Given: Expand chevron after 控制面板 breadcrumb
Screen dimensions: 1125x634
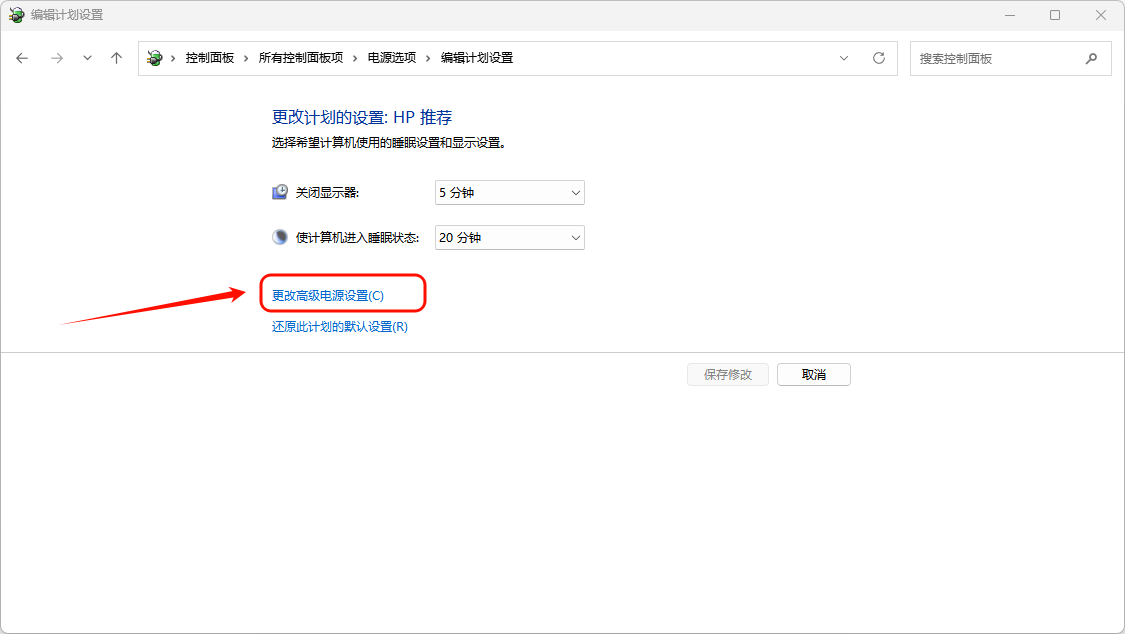Looking at the screenshot, I should click(246, 58).
